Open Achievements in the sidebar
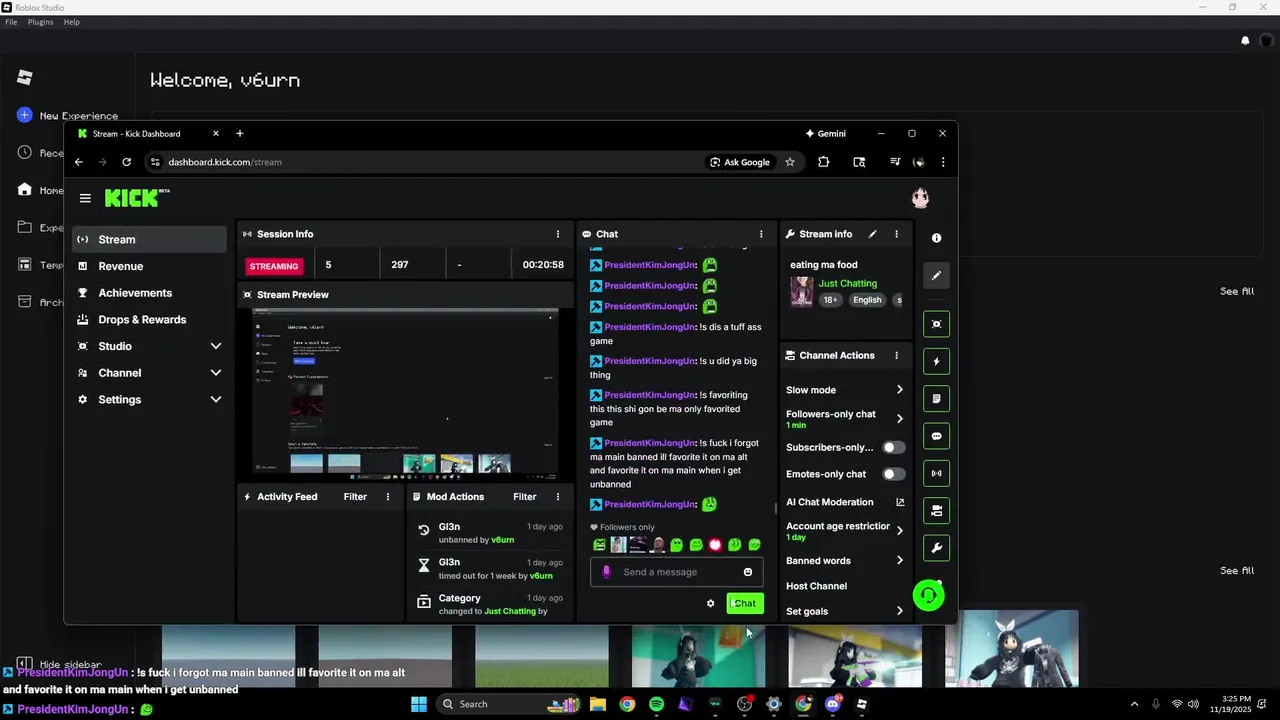Viewport: 1280px width, 720px height. [x=150, y=293]
